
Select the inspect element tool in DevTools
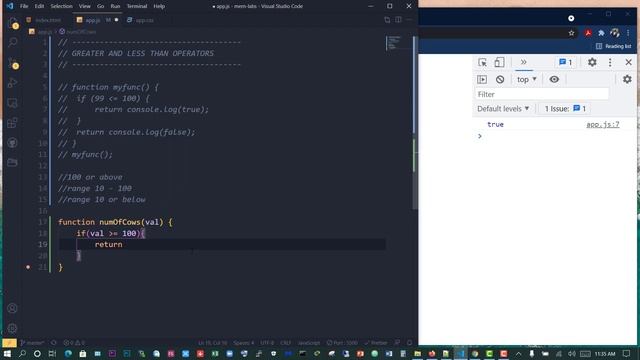click(x=482, y=62)
